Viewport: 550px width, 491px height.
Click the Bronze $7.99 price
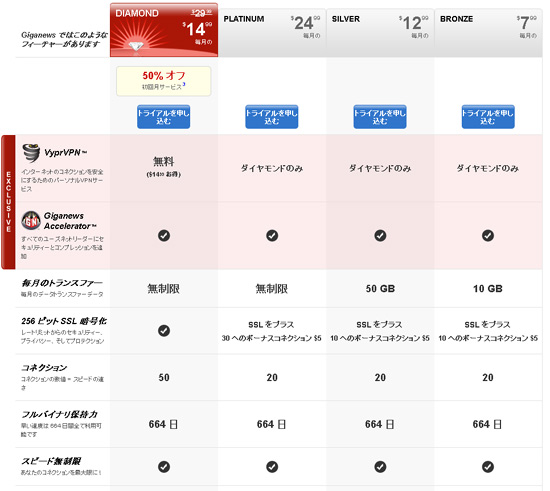coord(526,23)
